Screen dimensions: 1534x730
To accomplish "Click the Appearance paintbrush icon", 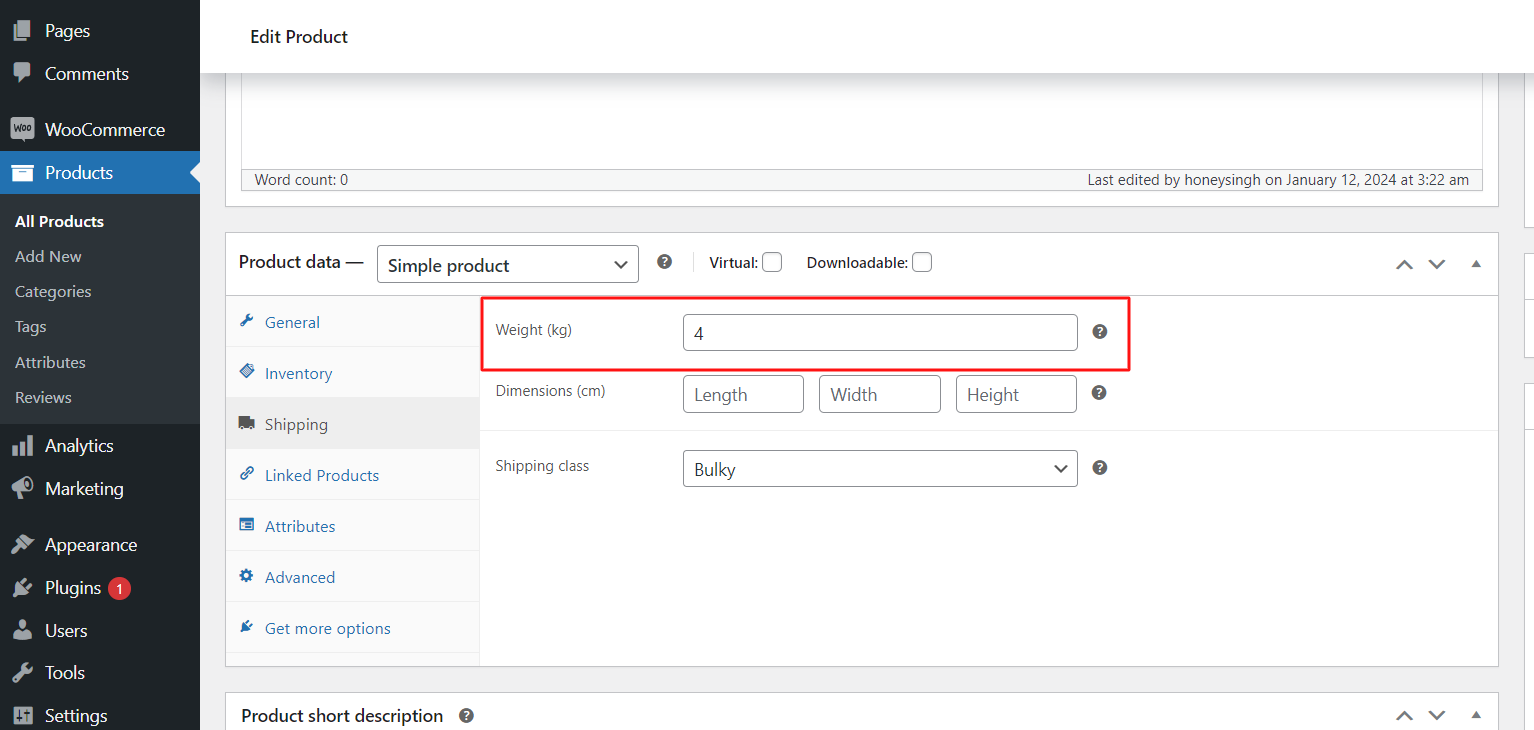I will [x=20, y=543].
